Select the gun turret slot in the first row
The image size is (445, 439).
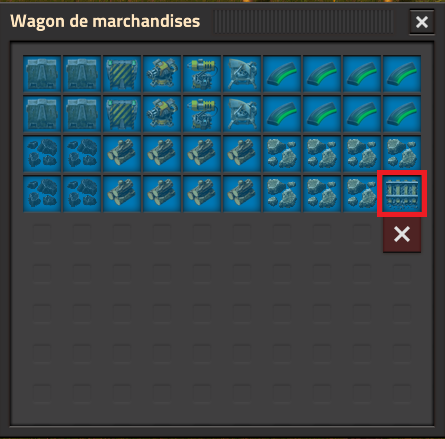click(x=162, y=73)
